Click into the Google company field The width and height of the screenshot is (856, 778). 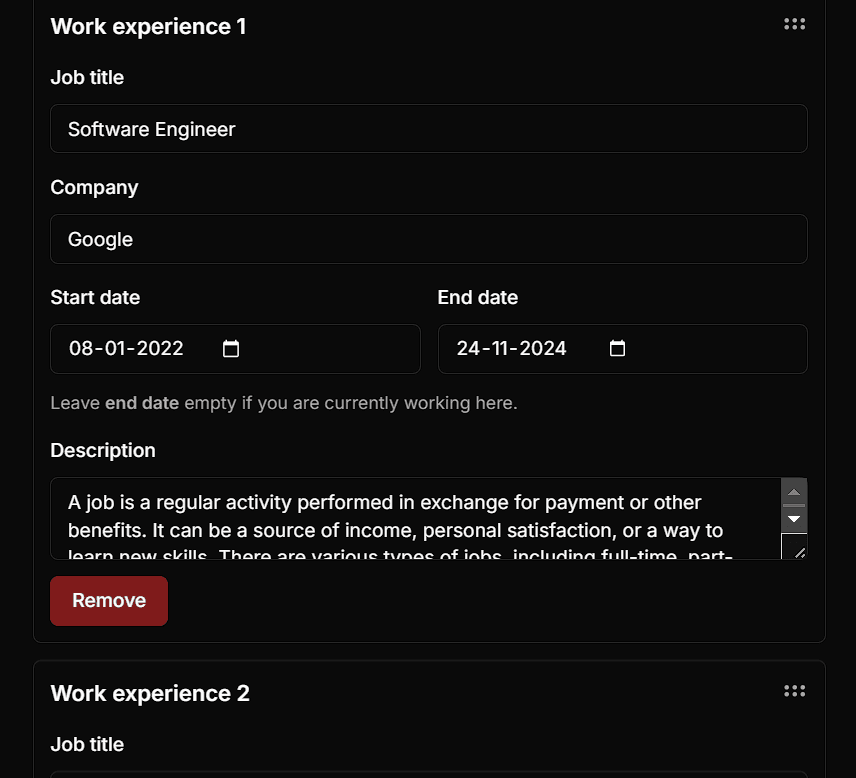[x=428, y=239]
